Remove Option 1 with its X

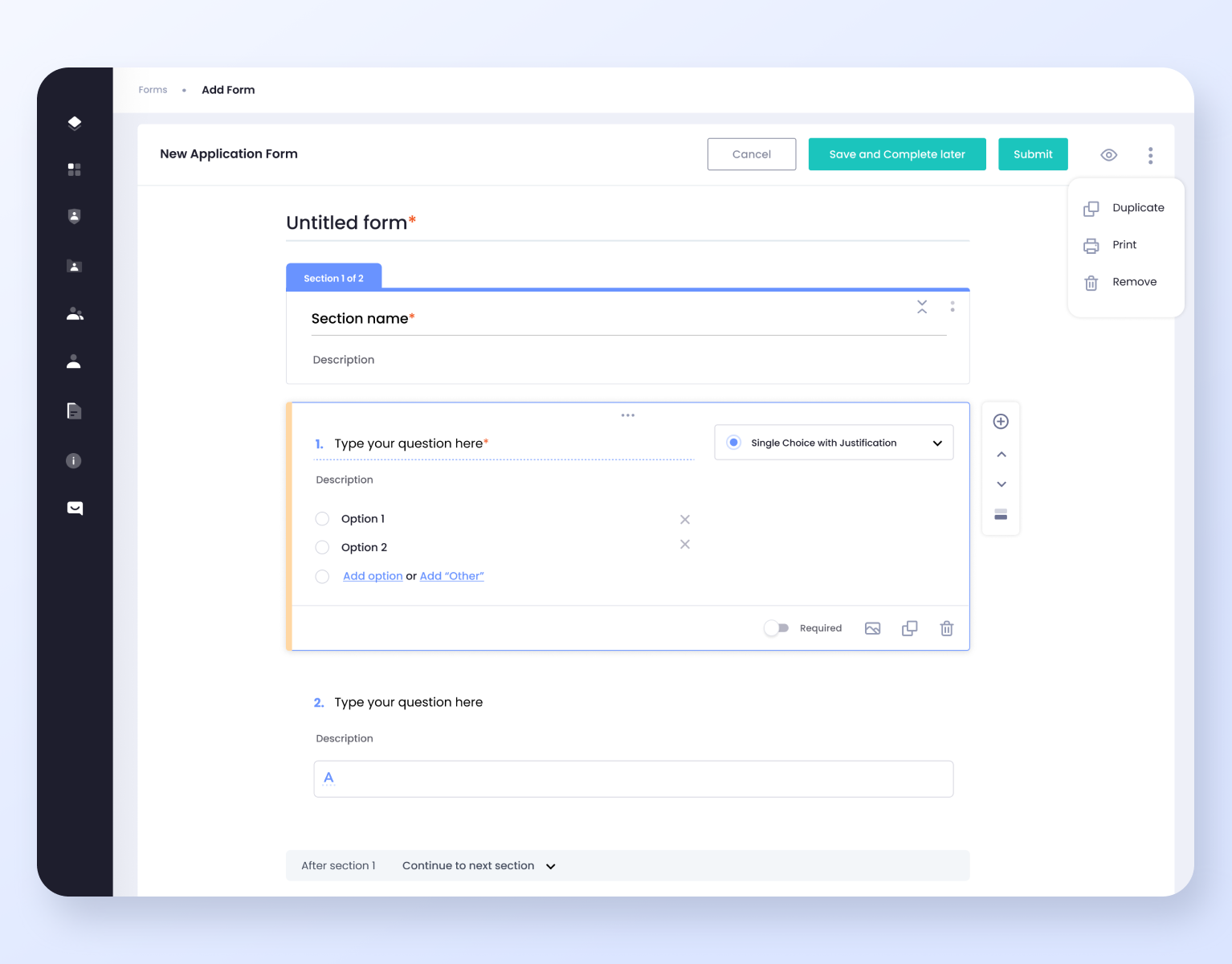tap(685, 520)
